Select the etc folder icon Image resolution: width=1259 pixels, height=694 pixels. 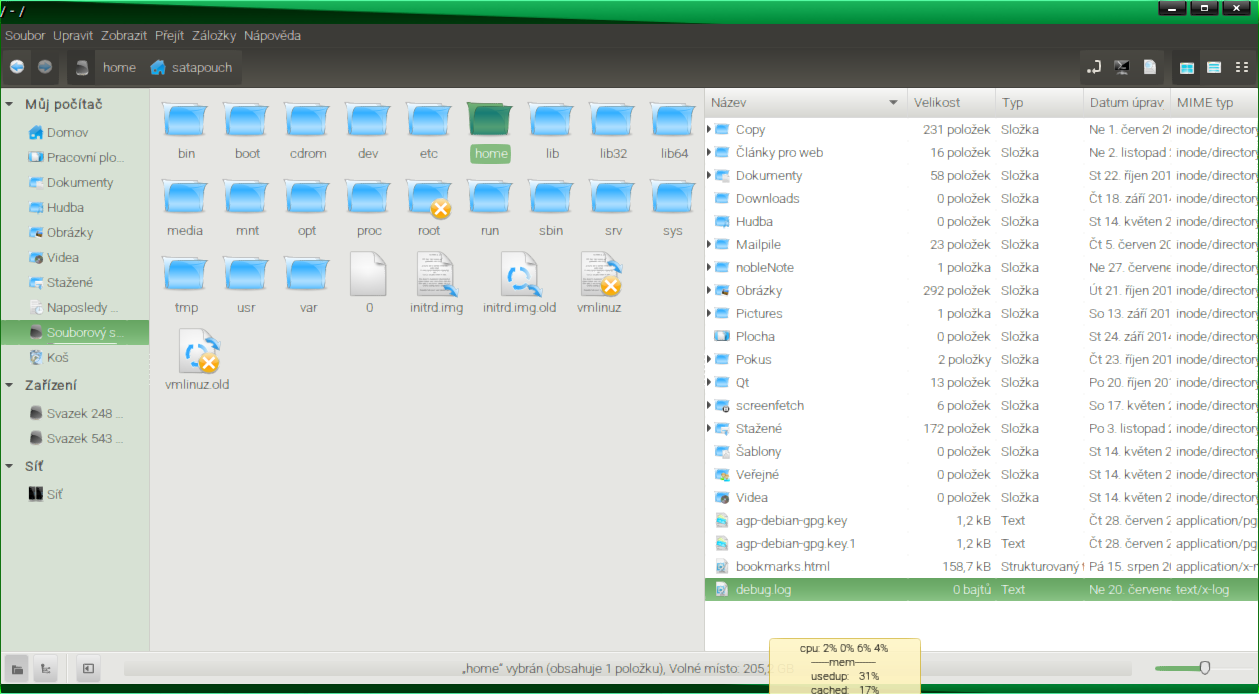[429, 120]
